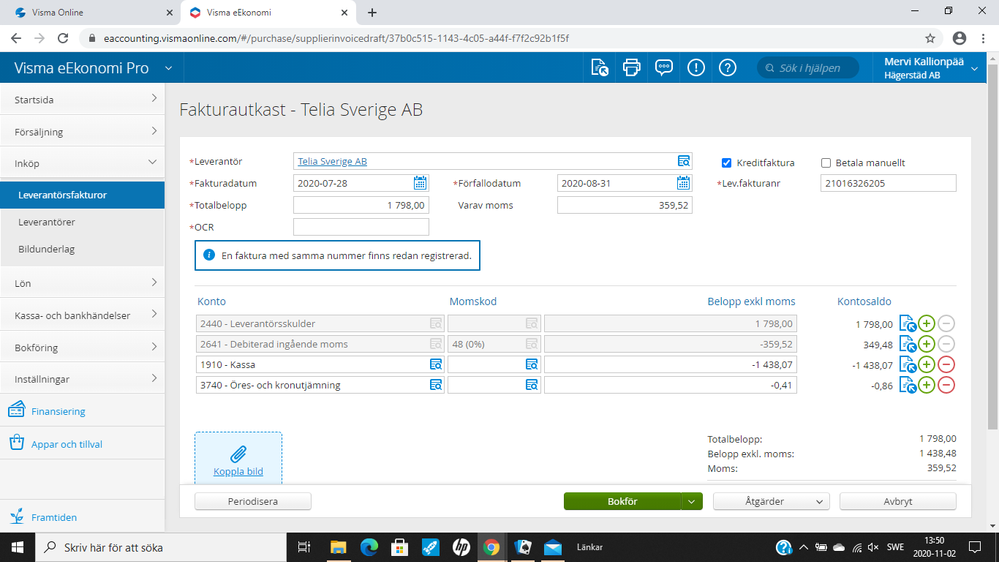Image resolution: width=999 pixels, height=562 pixels.
Task: Open supplier lookup icon in Leverantör field
Action: pyautogui.click(x=684, y=161)
